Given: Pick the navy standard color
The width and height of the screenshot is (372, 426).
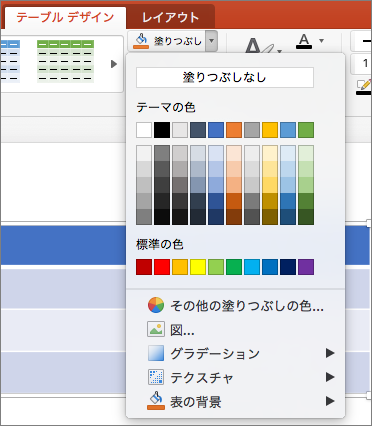Looking at the screenshot, I should coord(288,267).
